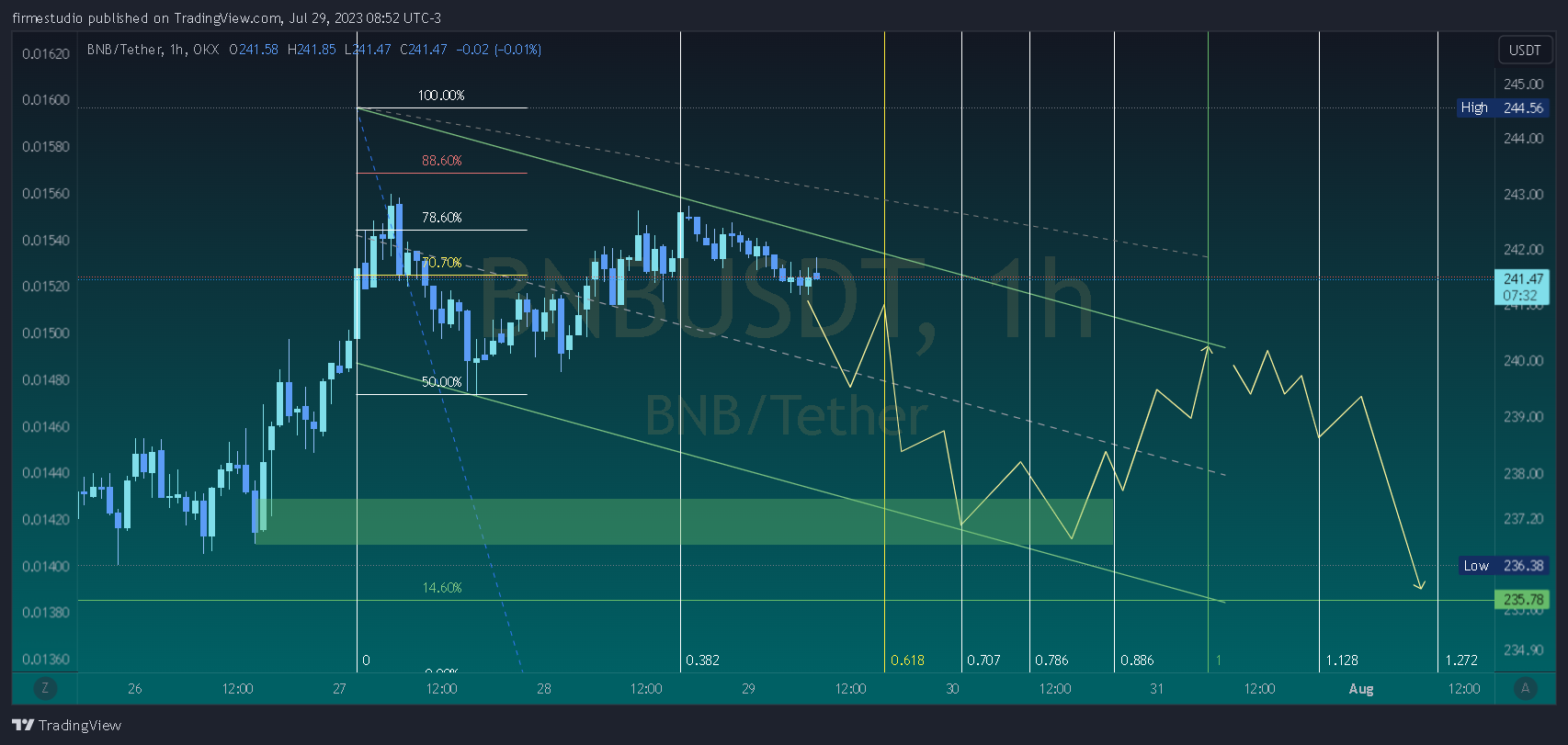Click the 245.00 price axis value

[x=1523, y=84]
